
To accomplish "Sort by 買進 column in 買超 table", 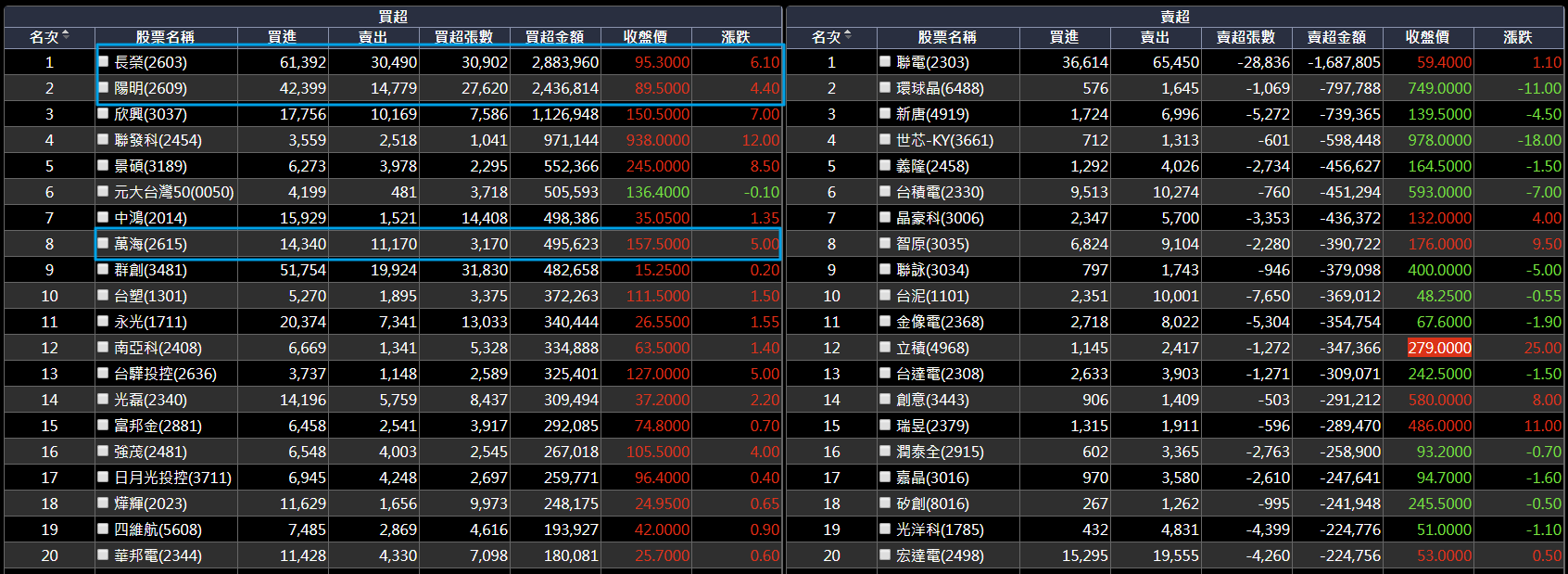I will point(283,37).
